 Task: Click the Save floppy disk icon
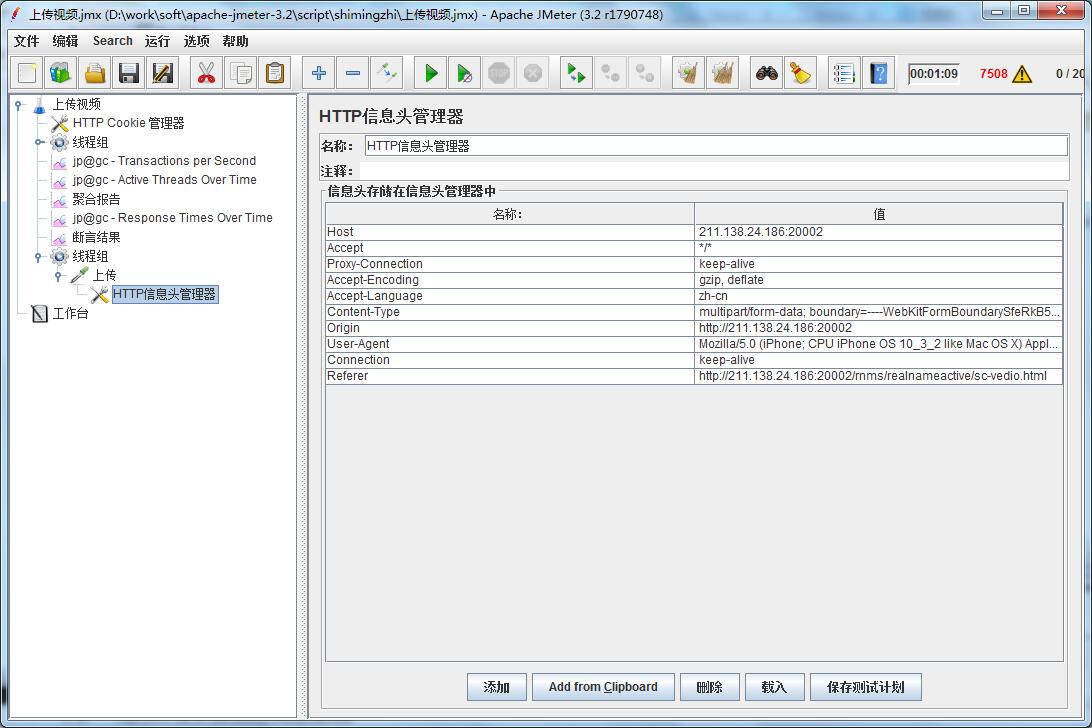[129, 73]
